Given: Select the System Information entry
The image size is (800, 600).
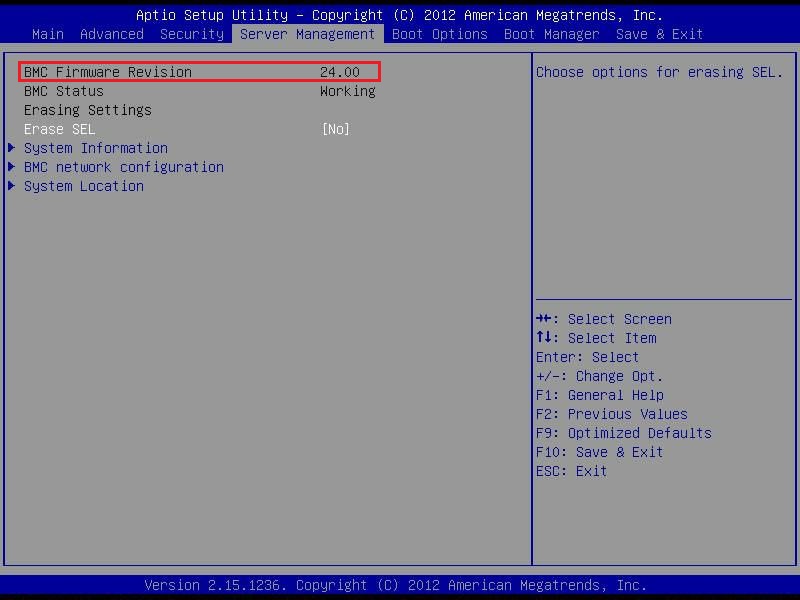Looking at the screenshot, I should click(95, 147).
